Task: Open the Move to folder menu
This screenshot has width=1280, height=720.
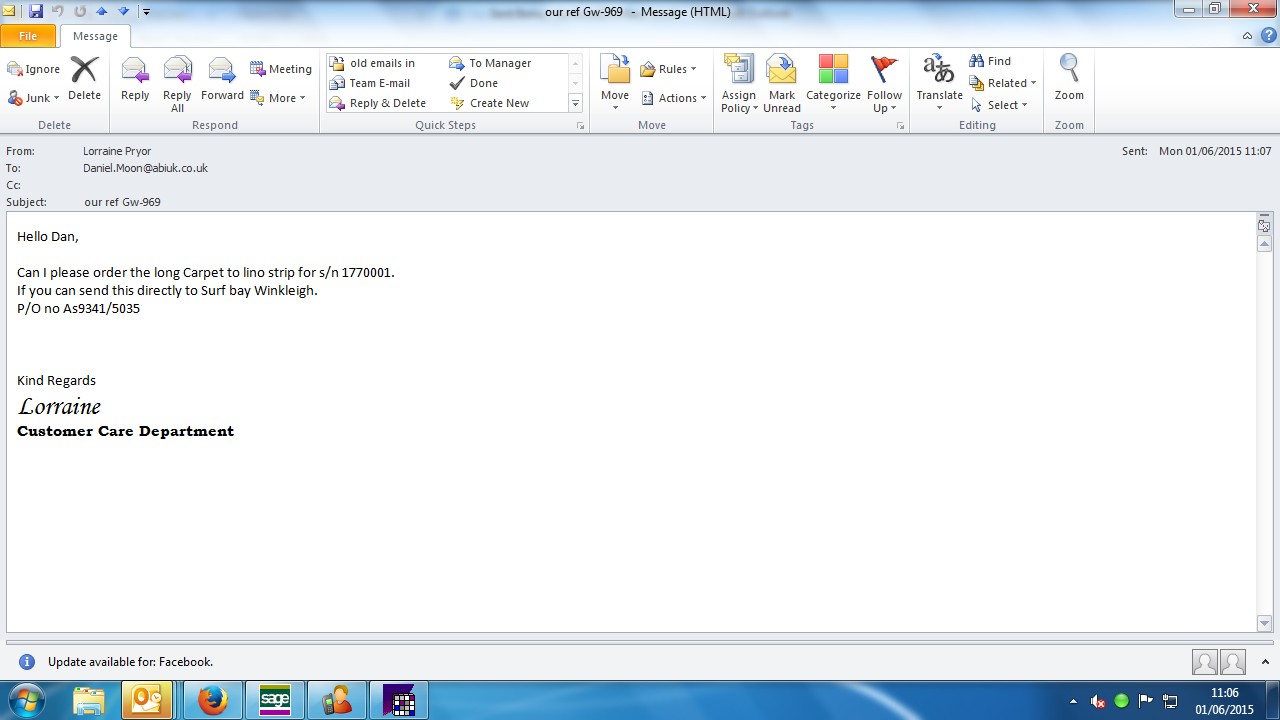Action: pyautogui.click(x=615, y=84)
